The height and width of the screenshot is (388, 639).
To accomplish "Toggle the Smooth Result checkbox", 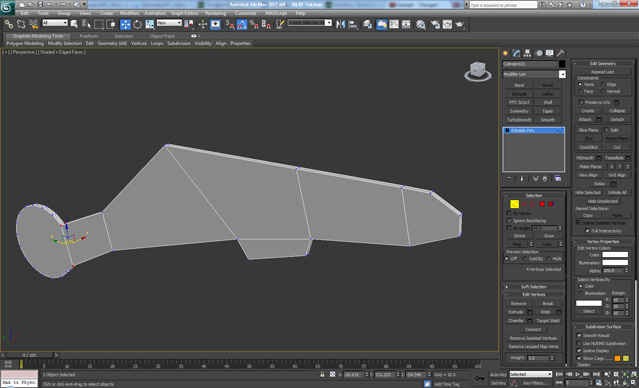I will [x=579, y=335].
